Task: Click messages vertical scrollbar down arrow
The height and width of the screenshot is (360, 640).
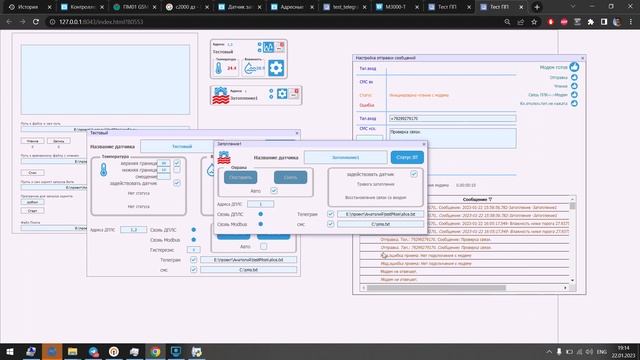Action: [x=572, y=280]
